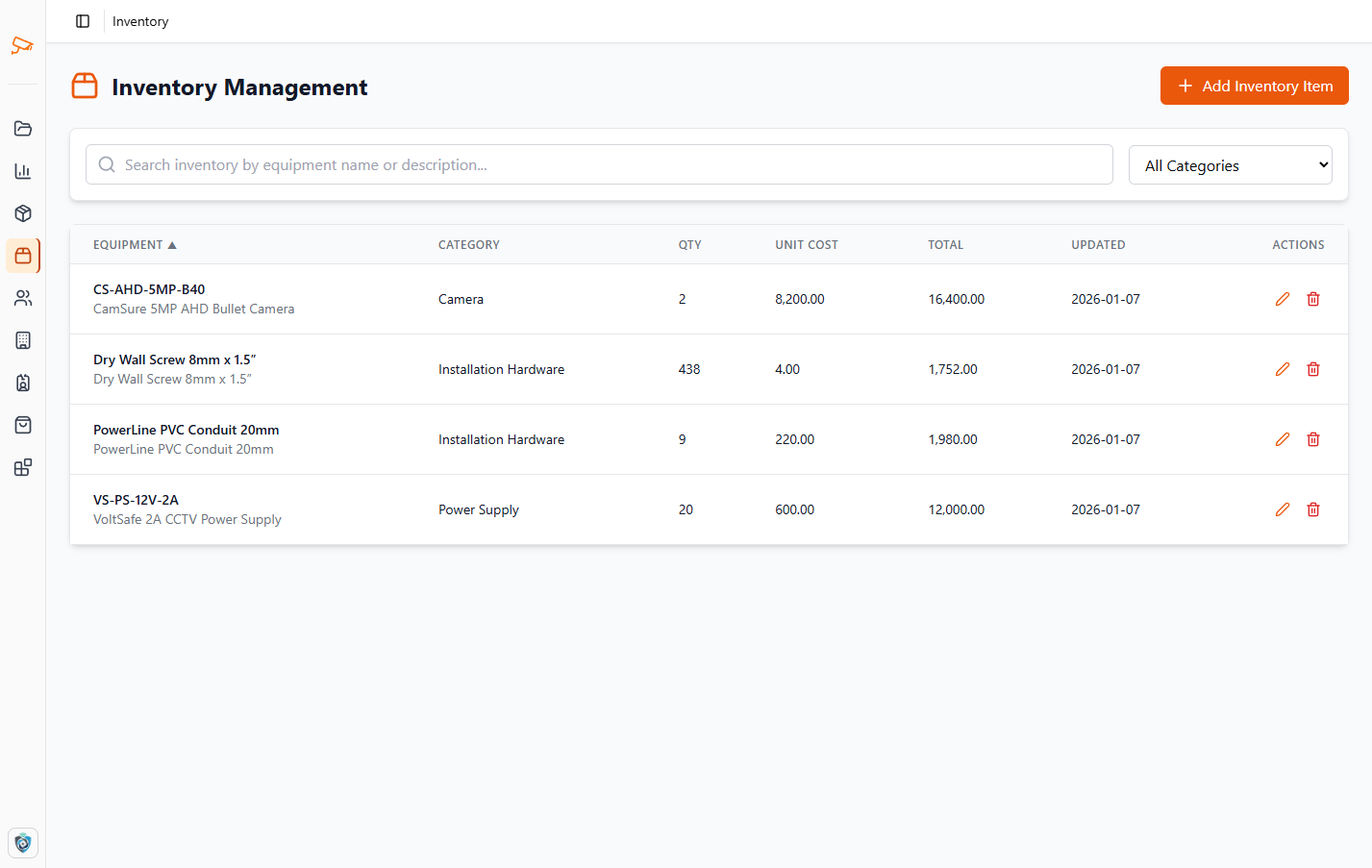Screen dimensions: 1372x868
Task: Toggle the sidebar panel button
Action: (x=83, y=21)
